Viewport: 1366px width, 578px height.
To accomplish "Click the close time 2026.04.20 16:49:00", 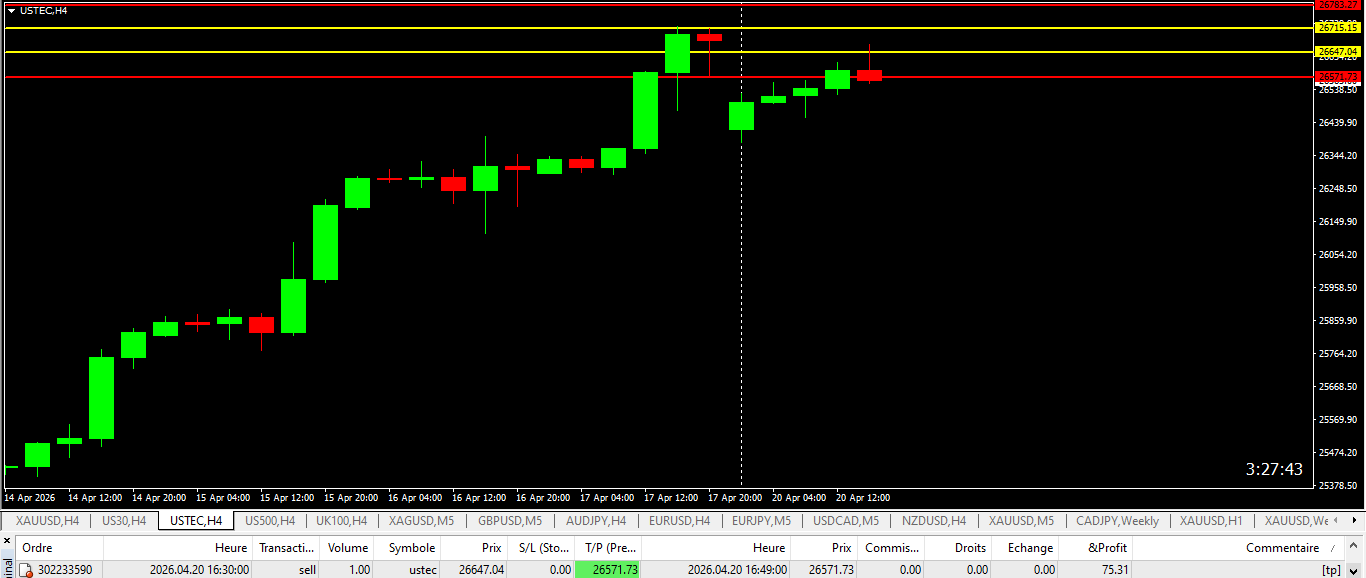I will pyautogui.click(x=737, y=570).
